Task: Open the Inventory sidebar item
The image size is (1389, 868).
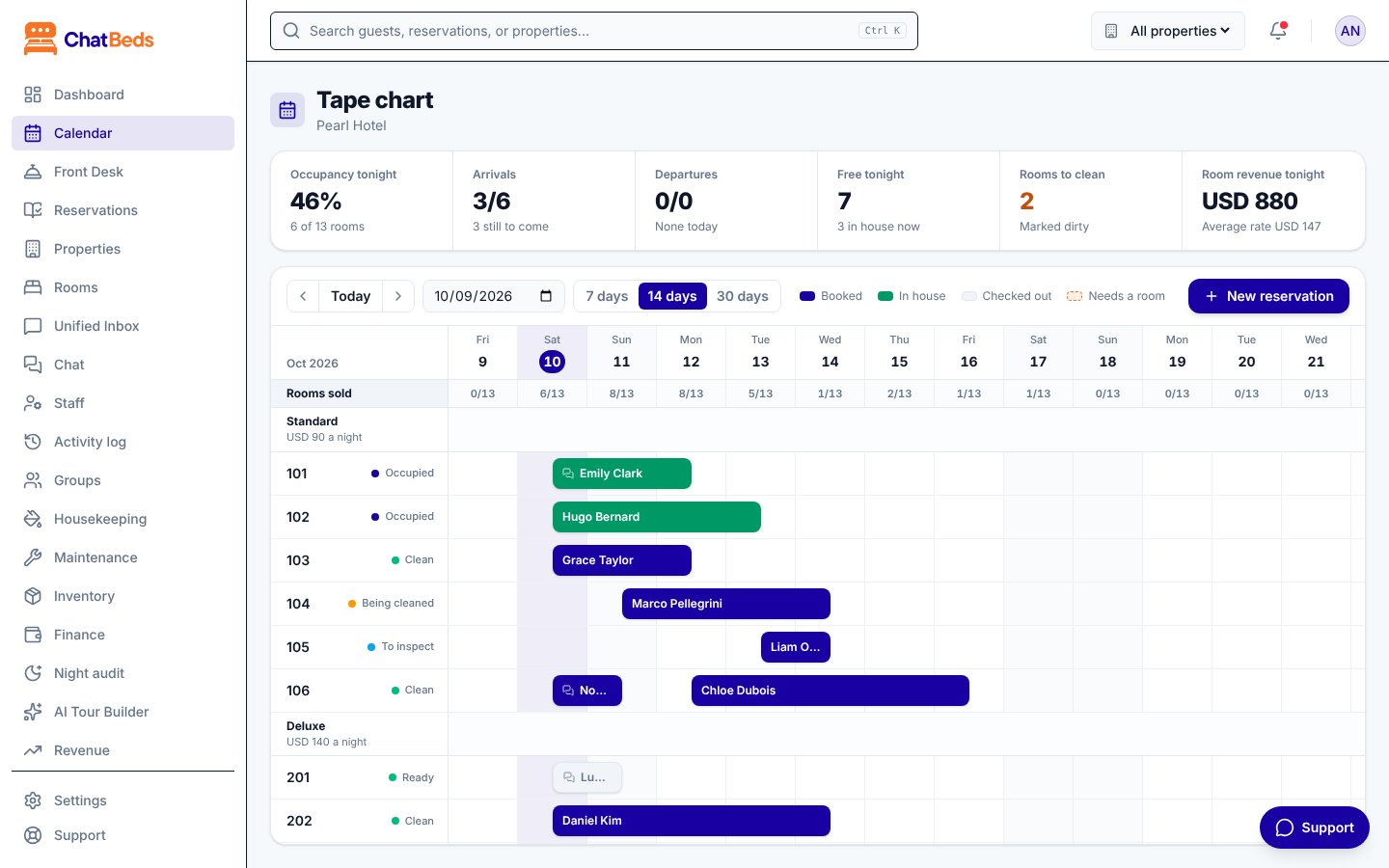Action: 123,596
